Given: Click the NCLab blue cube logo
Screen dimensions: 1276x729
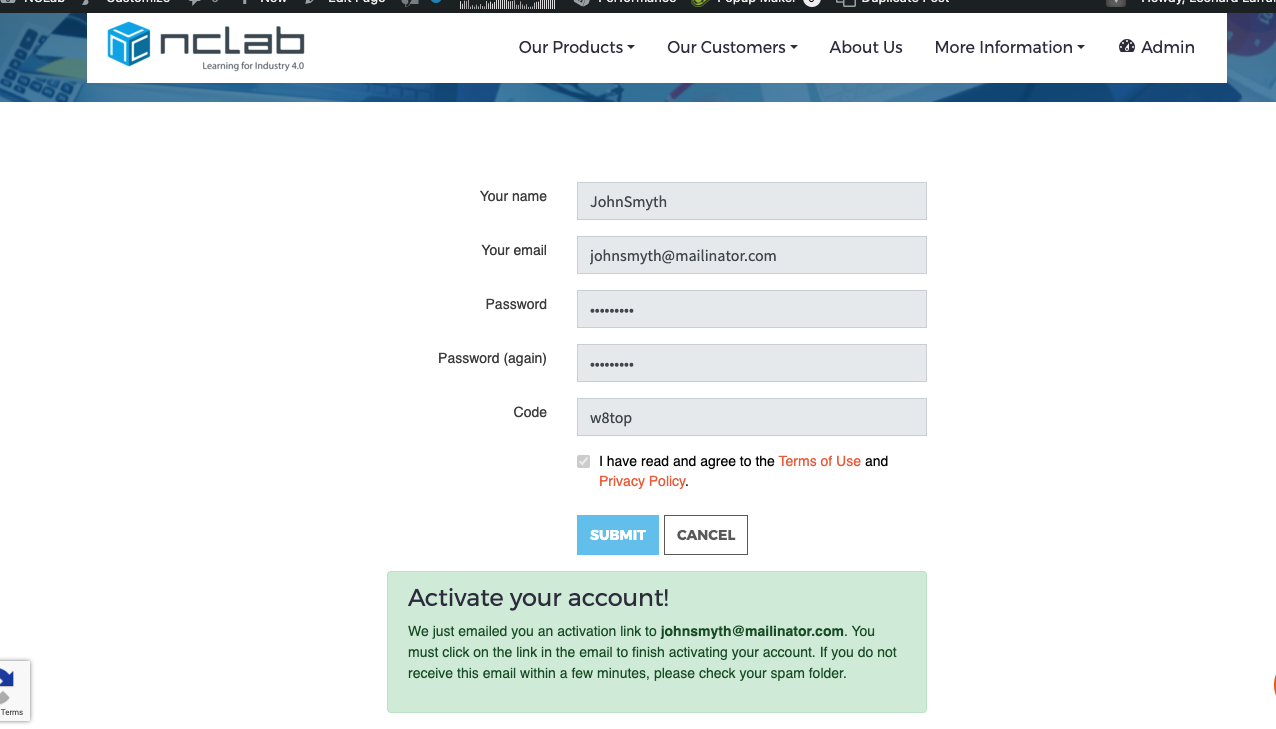Looking at the screenshot, I should (128, 45).
